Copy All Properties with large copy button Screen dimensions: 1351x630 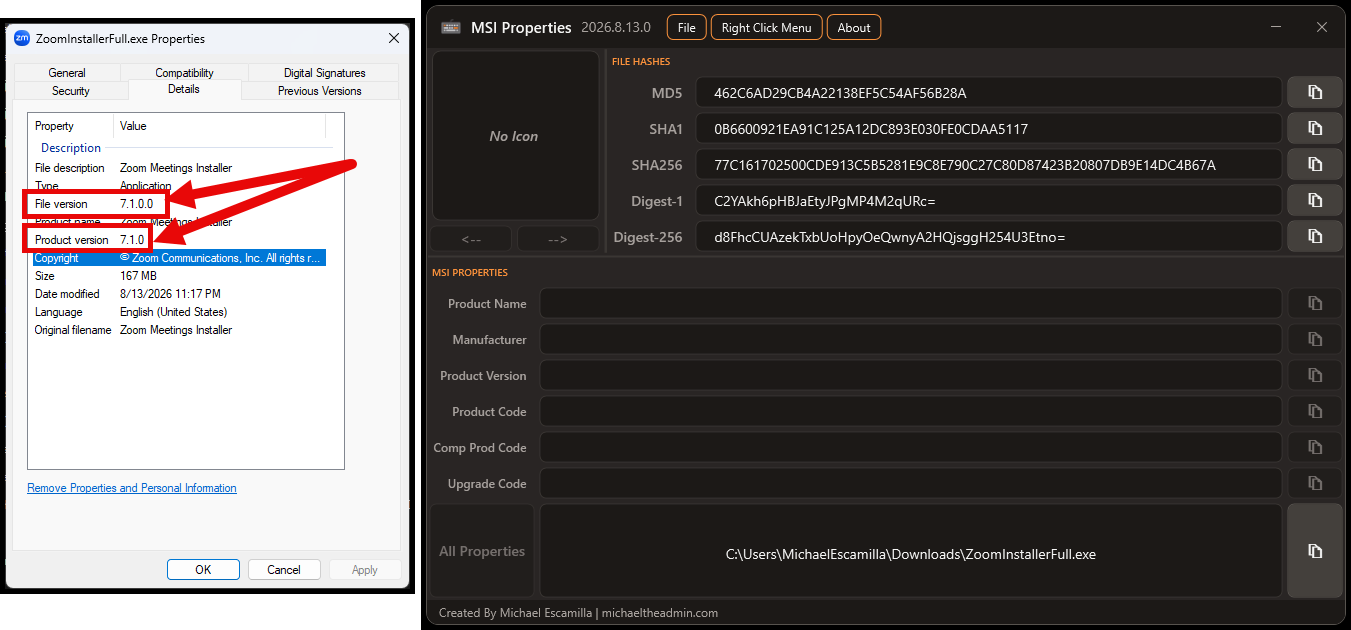click(1314, 551)
